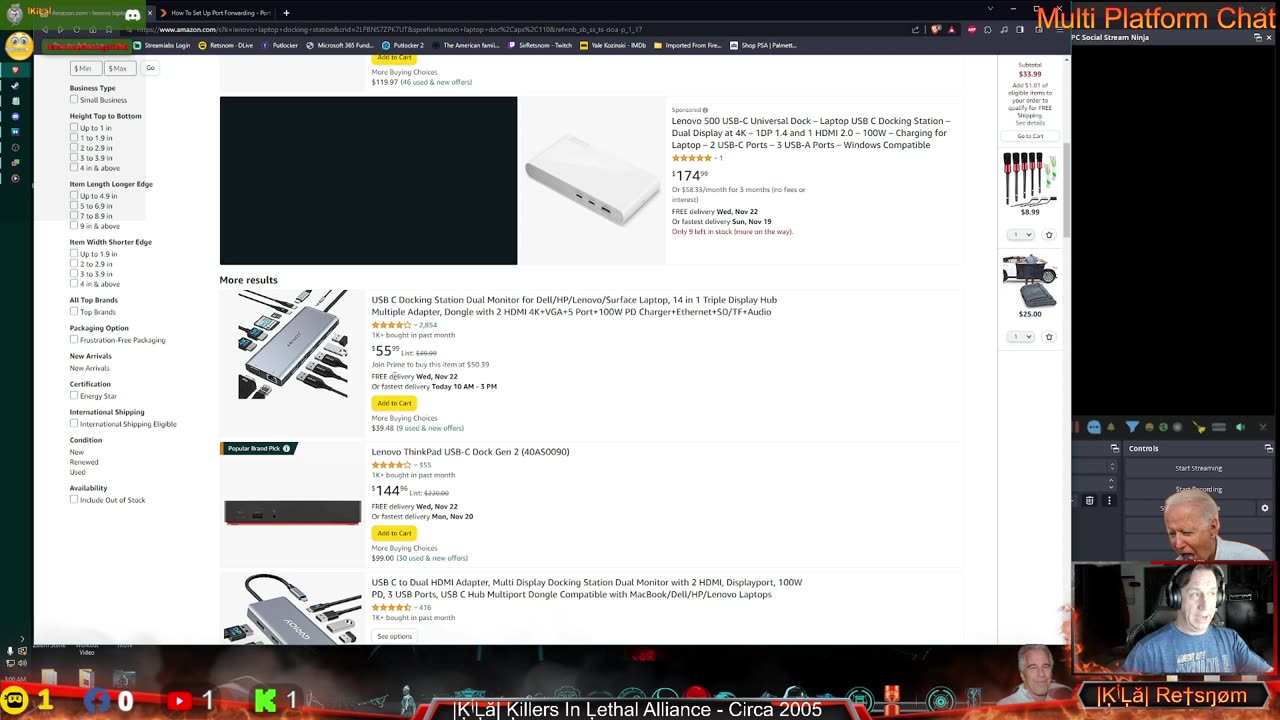
Task: Open '9 used & new offers' link
Action: (x=430, y=428)
